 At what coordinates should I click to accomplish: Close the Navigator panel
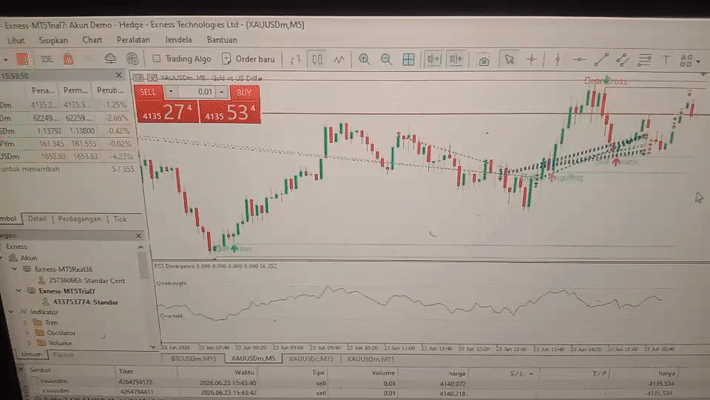(x=139, y=236)
